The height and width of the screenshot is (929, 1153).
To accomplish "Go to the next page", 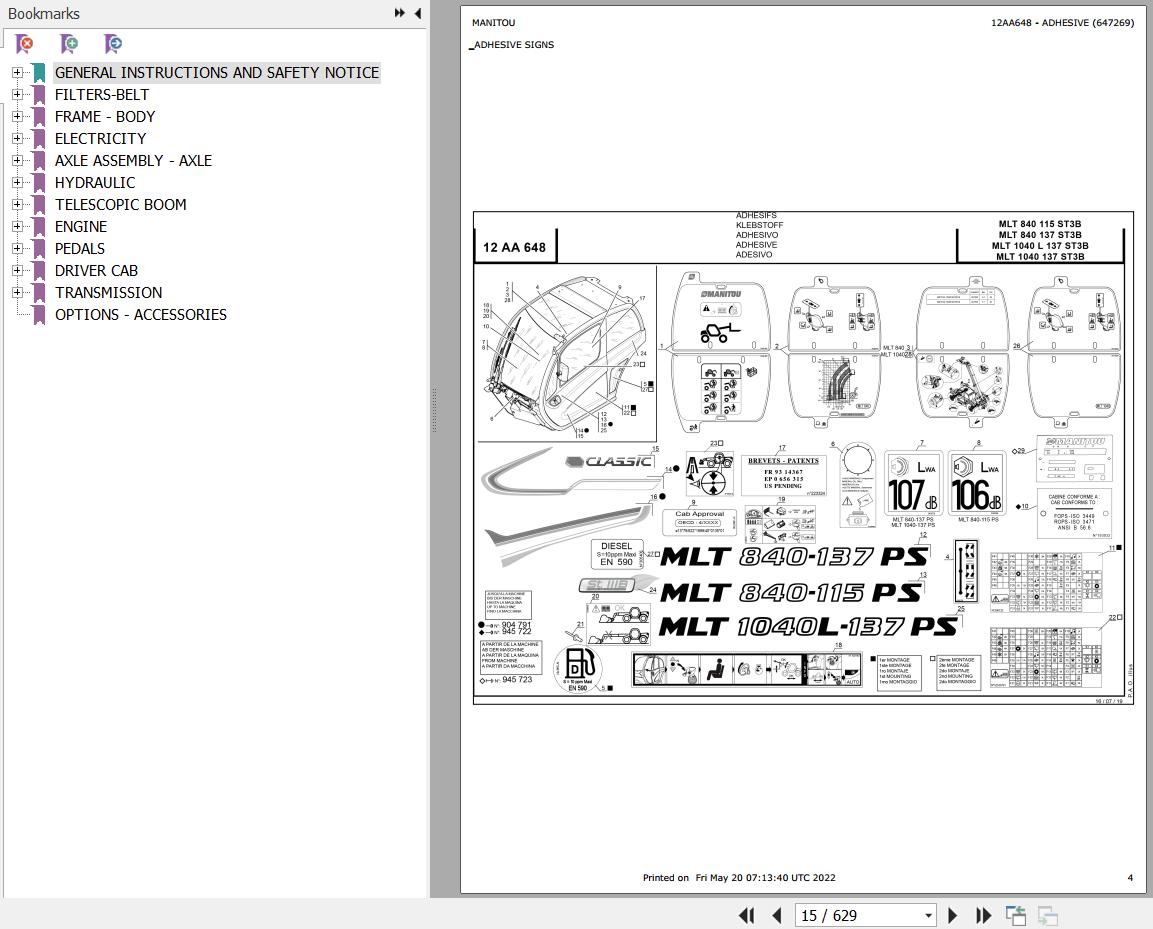I will pyautogui.click(x=952, y=916).
